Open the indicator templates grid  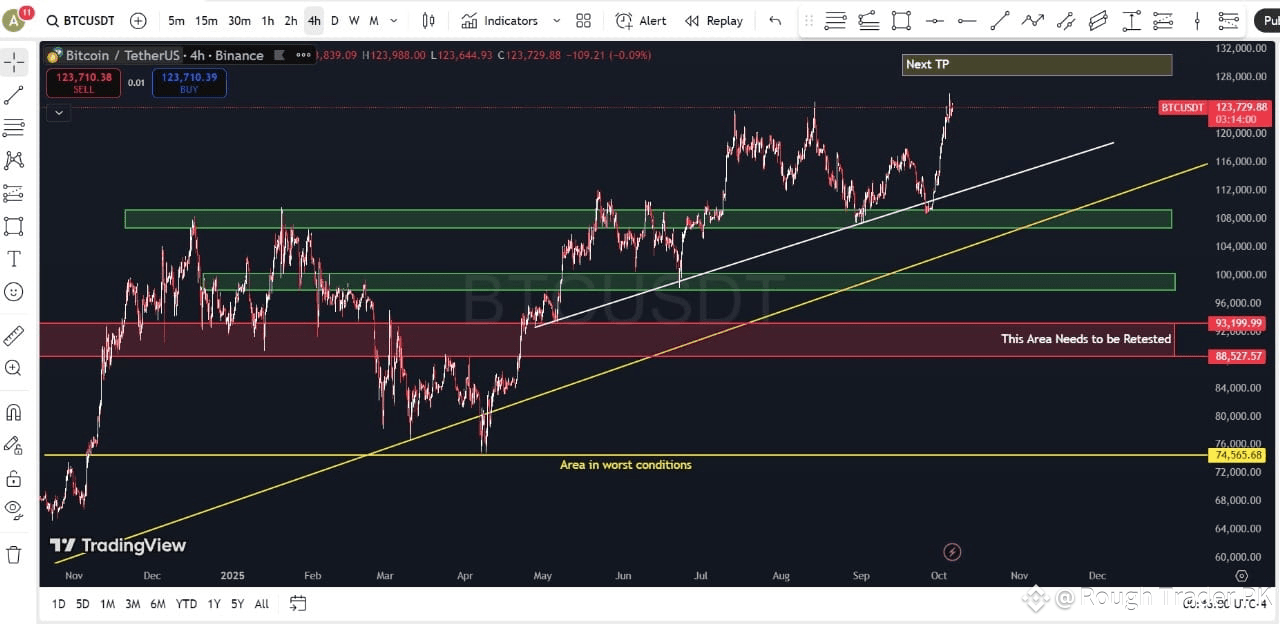tap(583, 21)
